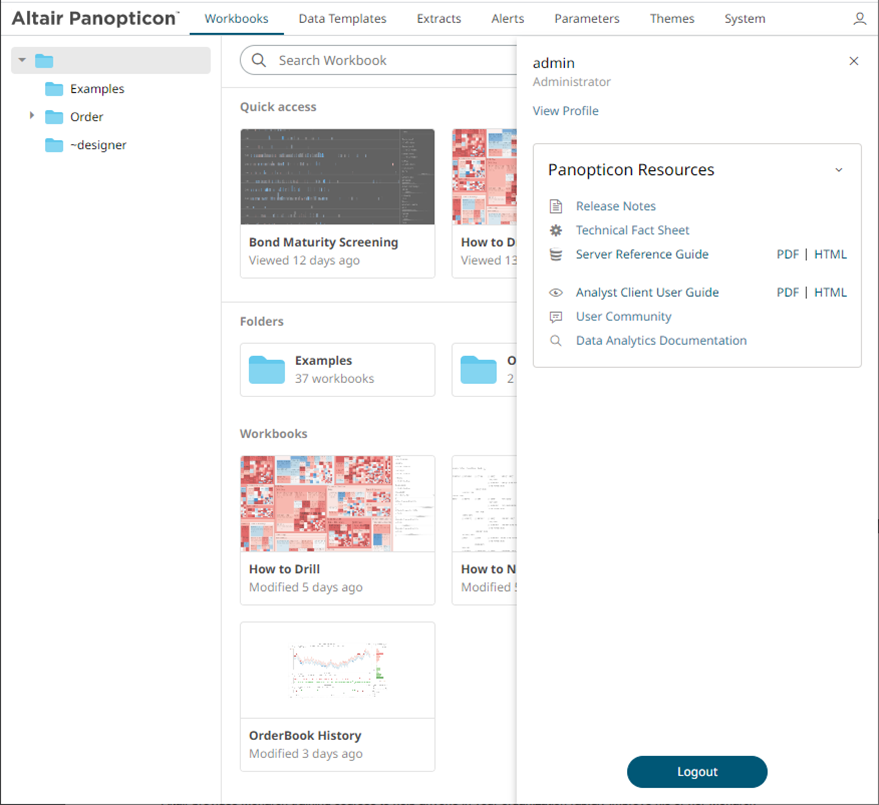Click the Examples folder icon in sidebar
Image resolution: width=879 pixels, height=805 pixels.
coord(54,88)
